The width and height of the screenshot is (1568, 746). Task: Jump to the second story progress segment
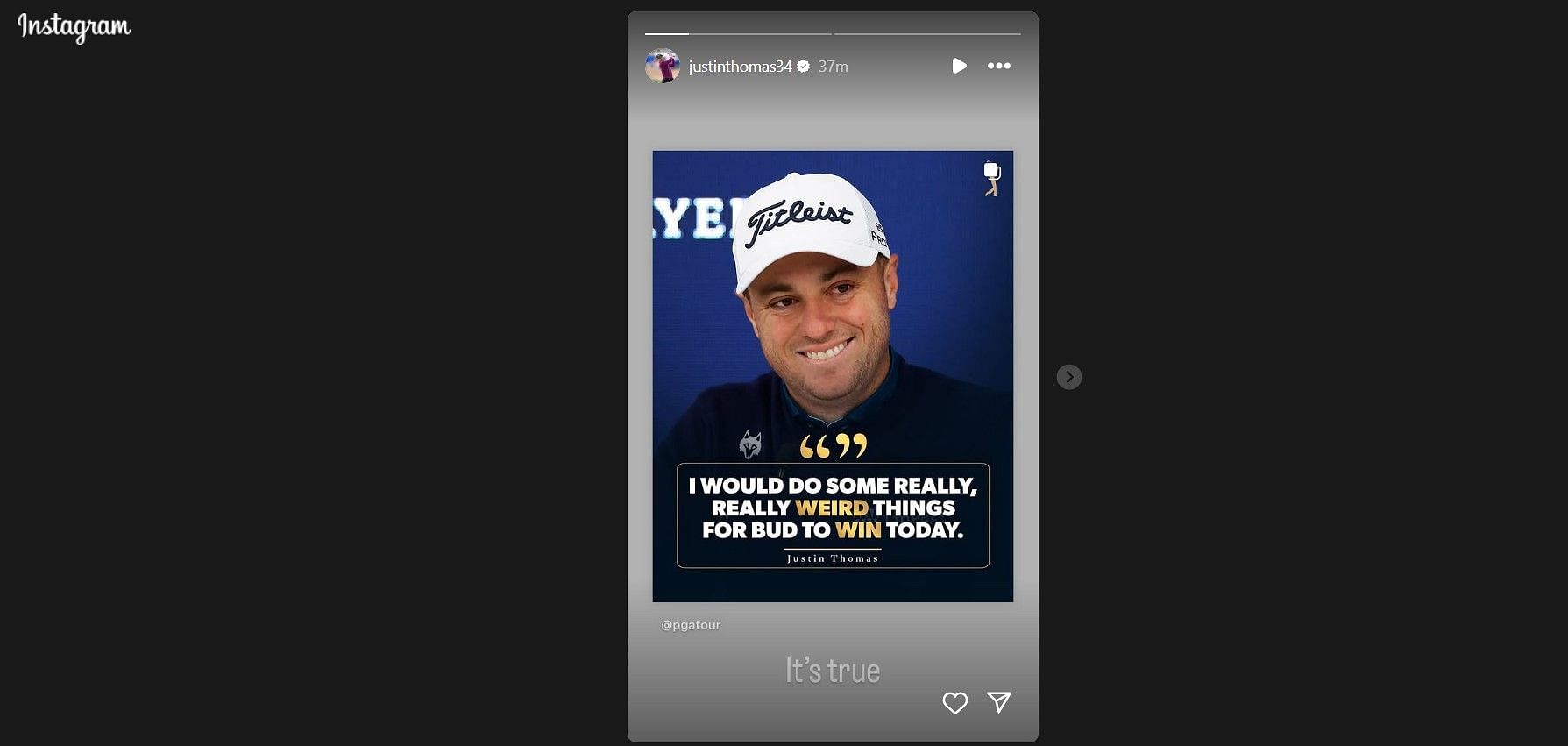tap(927, 34)
